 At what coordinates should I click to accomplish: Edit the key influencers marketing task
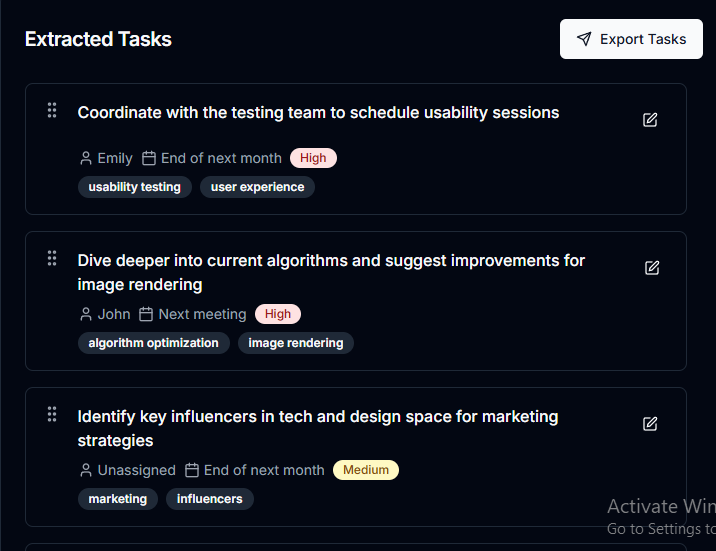click(650, 424)
